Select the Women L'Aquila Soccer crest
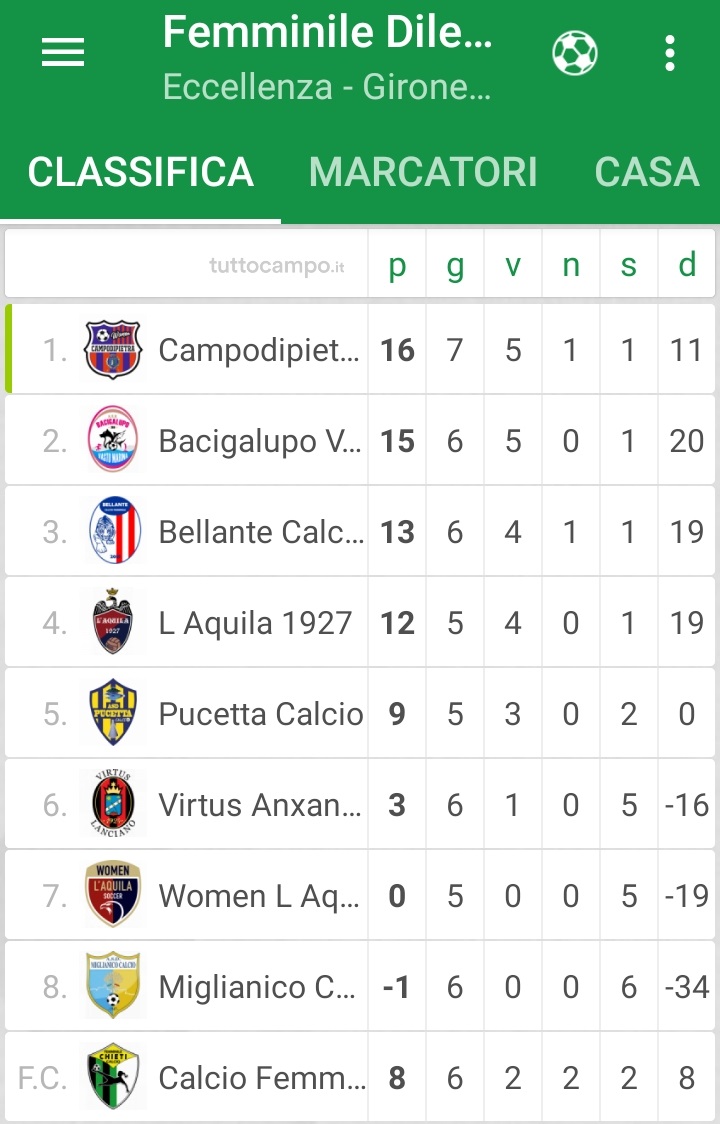 113,895
